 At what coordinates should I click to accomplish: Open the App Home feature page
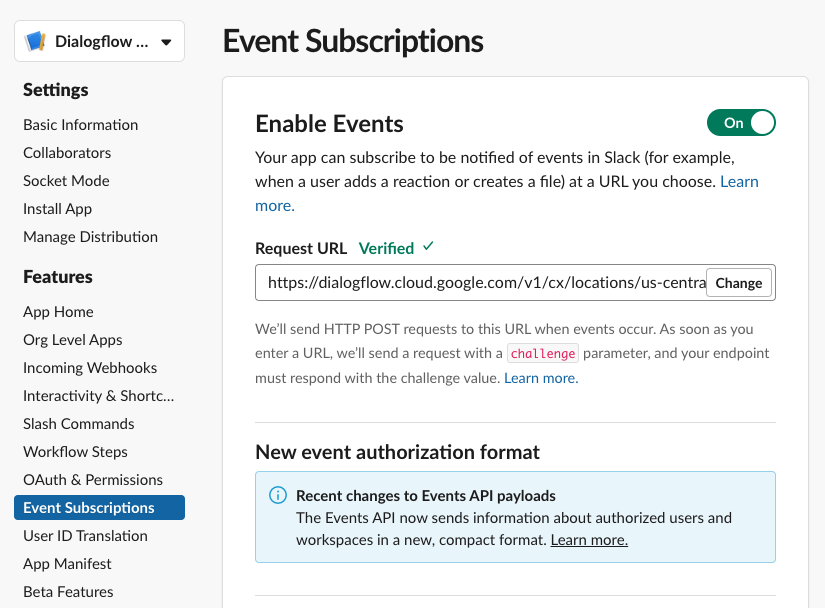[58, 312]
